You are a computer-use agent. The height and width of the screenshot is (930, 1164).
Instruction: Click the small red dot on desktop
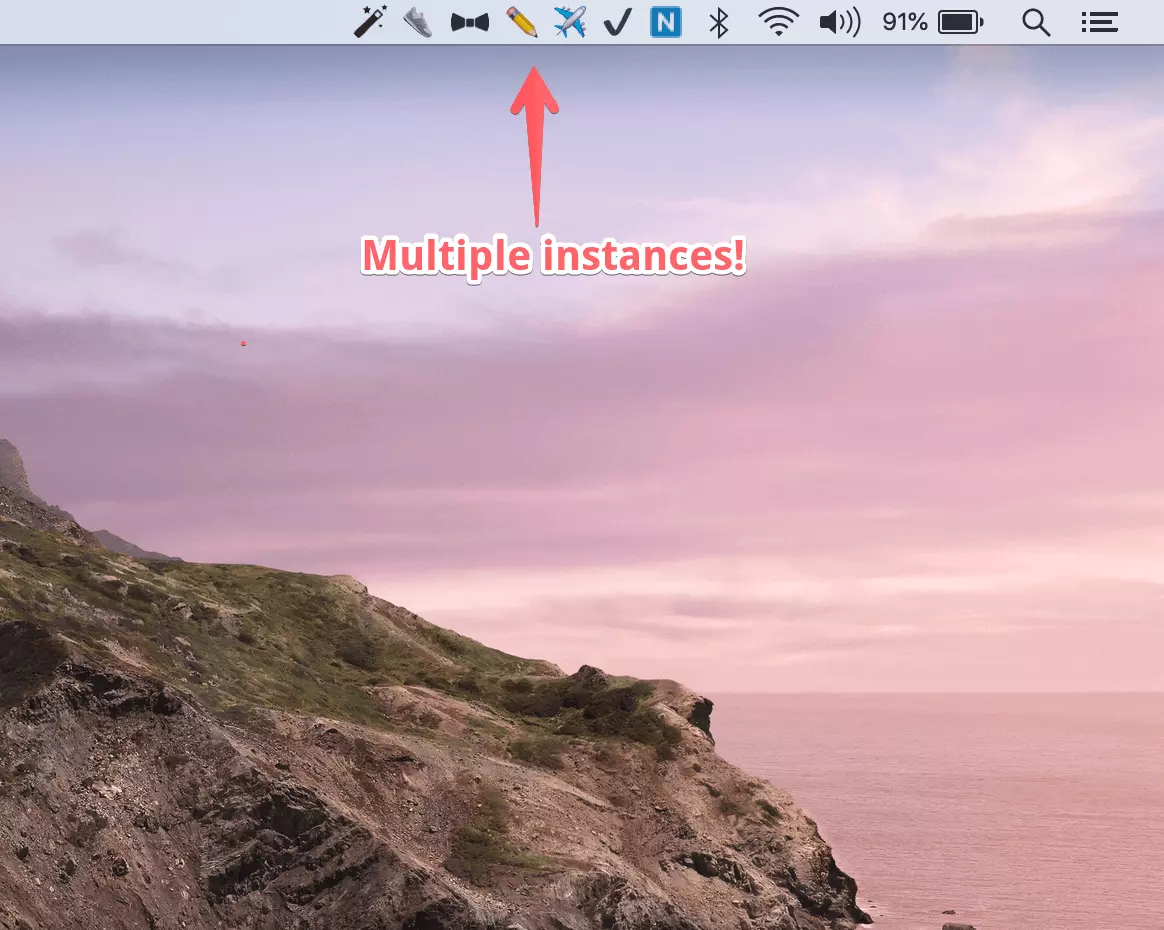click(x=243, y=342)
